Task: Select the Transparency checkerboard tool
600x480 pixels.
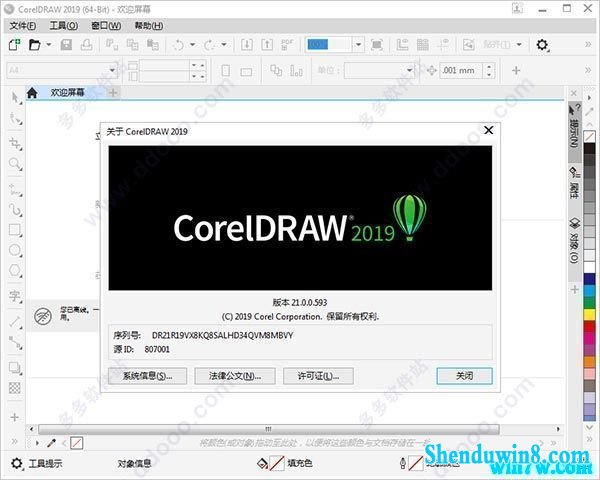Action: (x=15, y=388)
